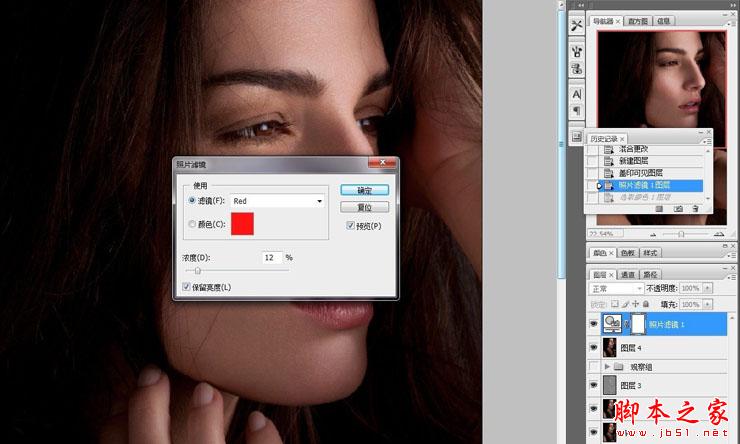The width and height of the screenshot is (740, 444).
Task: Click the 照片滤镜 1 layer mask thumbnail
Action: point(638,324)
